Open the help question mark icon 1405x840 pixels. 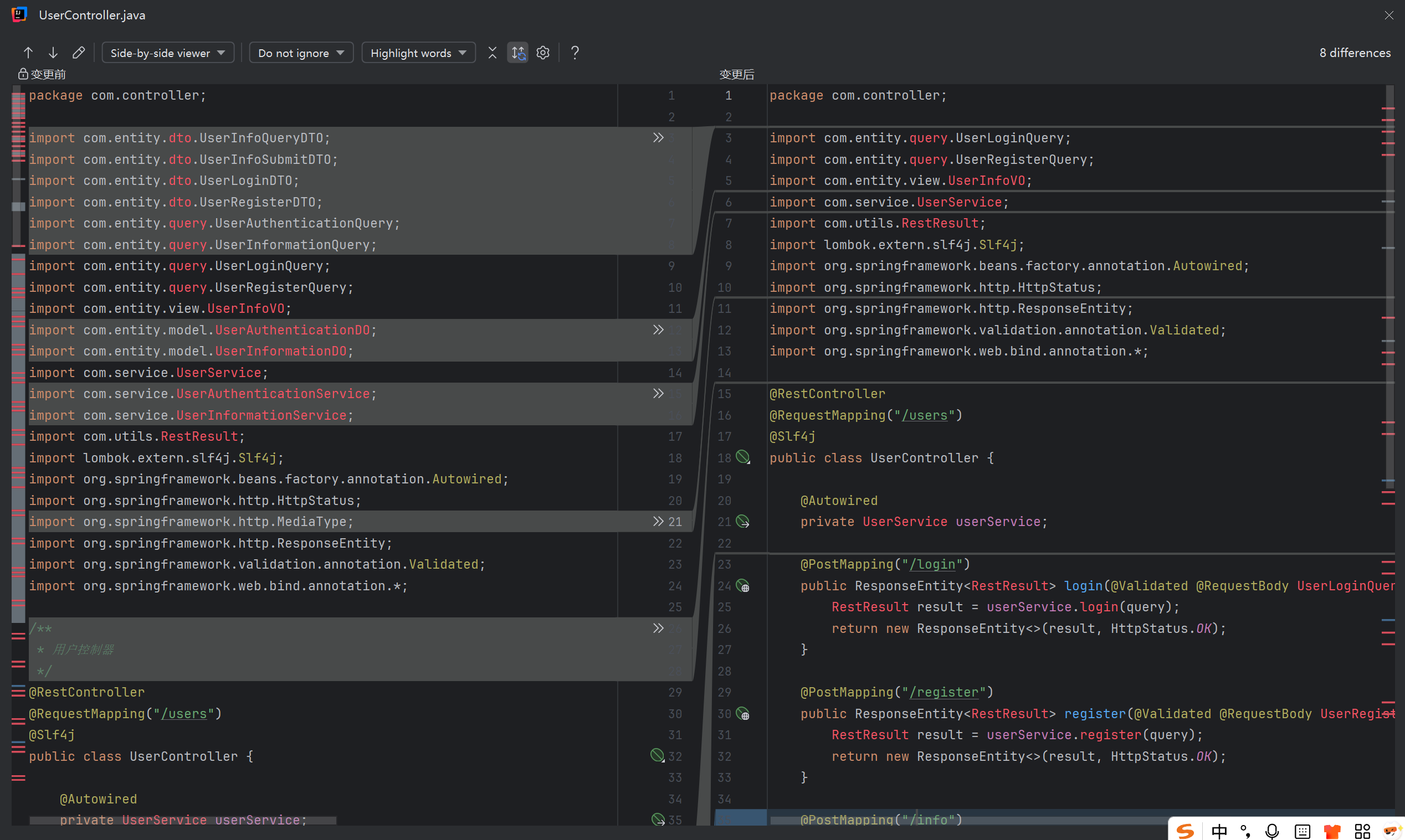point(574,53)
